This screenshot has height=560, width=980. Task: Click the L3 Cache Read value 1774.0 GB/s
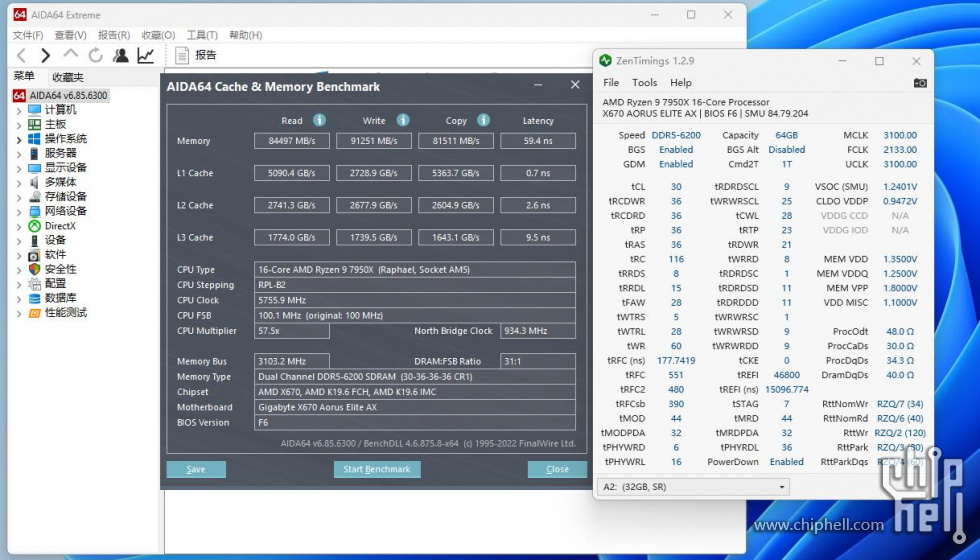(x=292, y=238)
